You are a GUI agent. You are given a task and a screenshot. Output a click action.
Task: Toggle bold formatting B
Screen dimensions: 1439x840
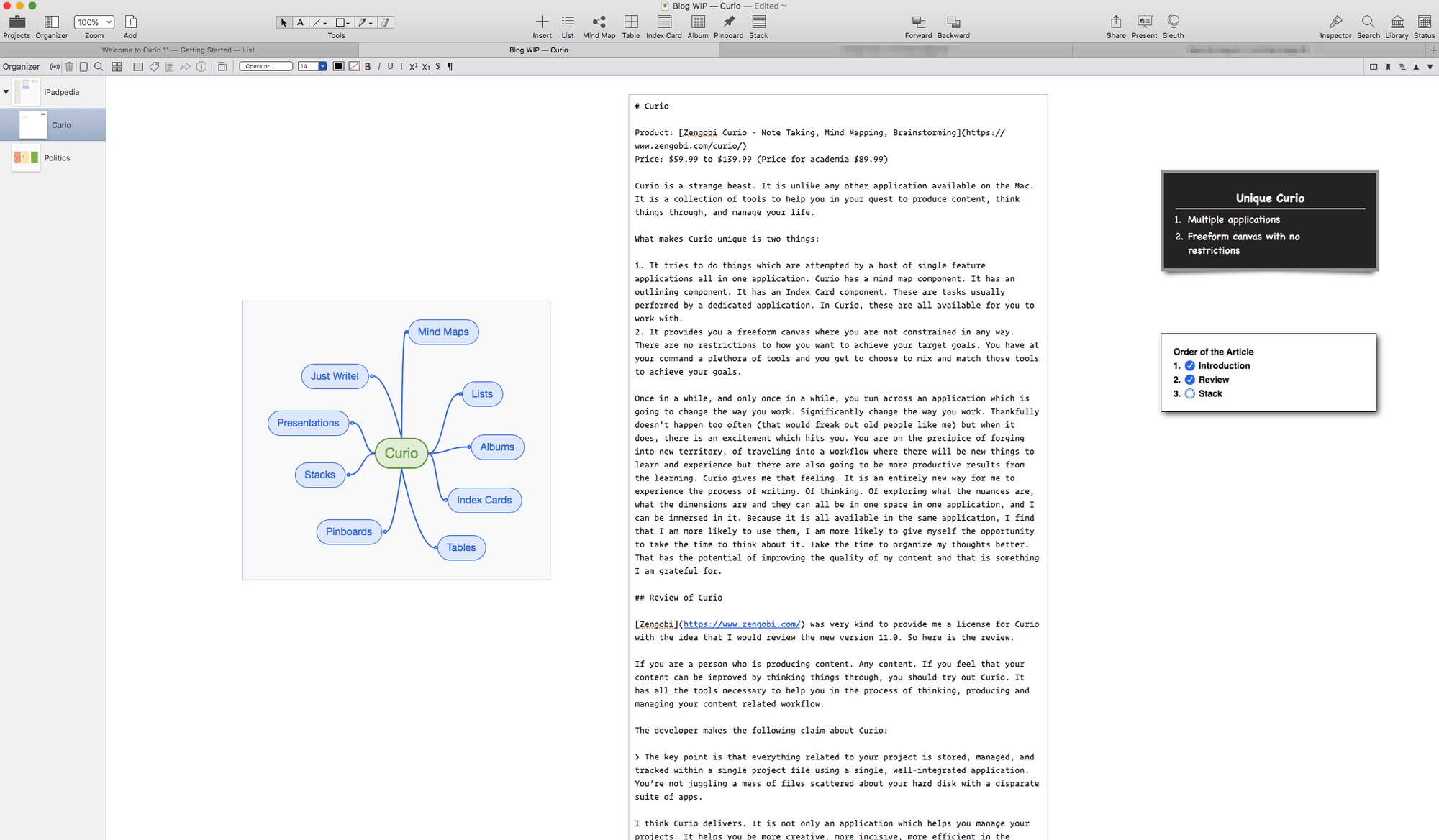(368, 67)
